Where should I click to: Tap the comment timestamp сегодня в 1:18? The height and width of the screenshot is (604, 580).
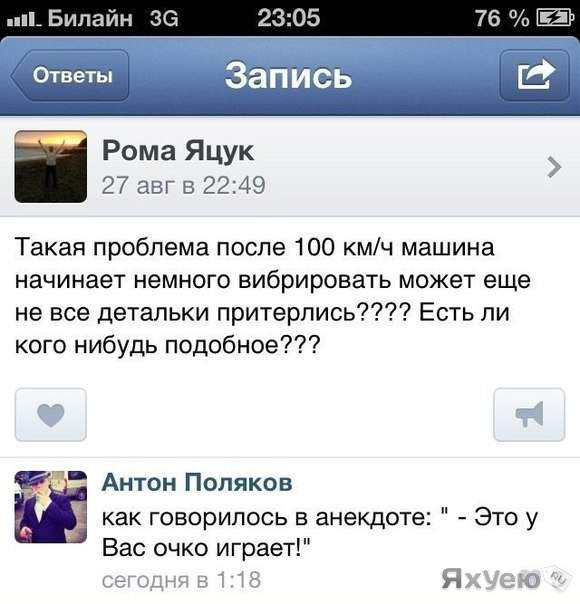(x=181, y=580)
